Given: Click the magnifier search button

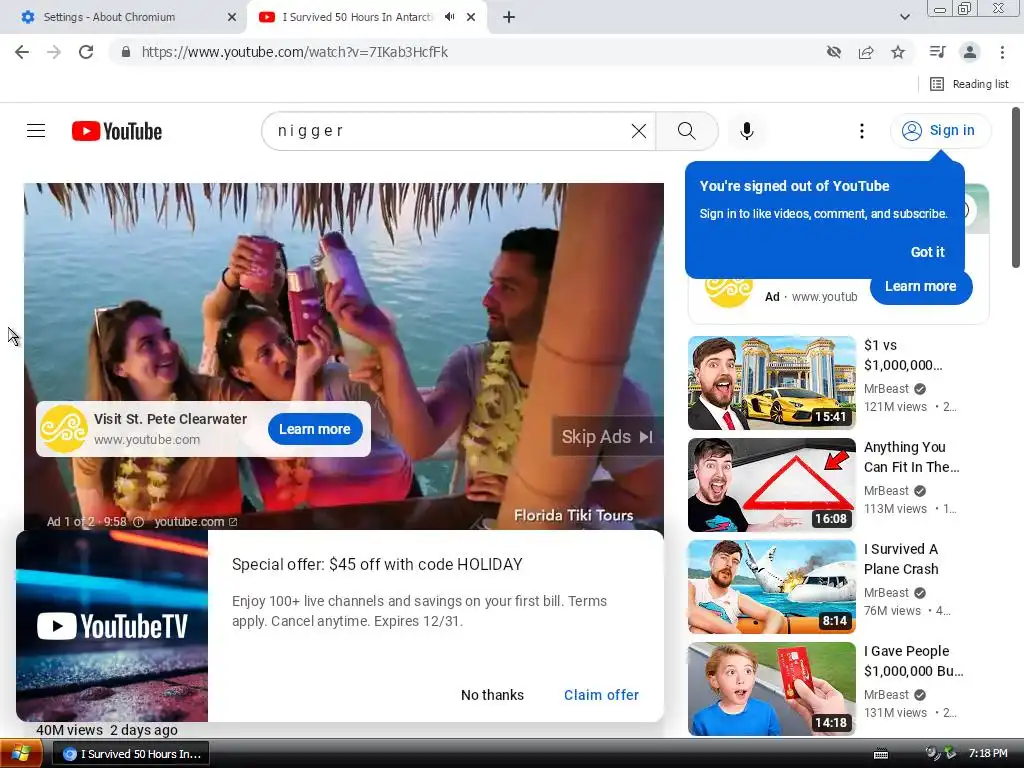Looking at the screenshot, I should 686,131.
